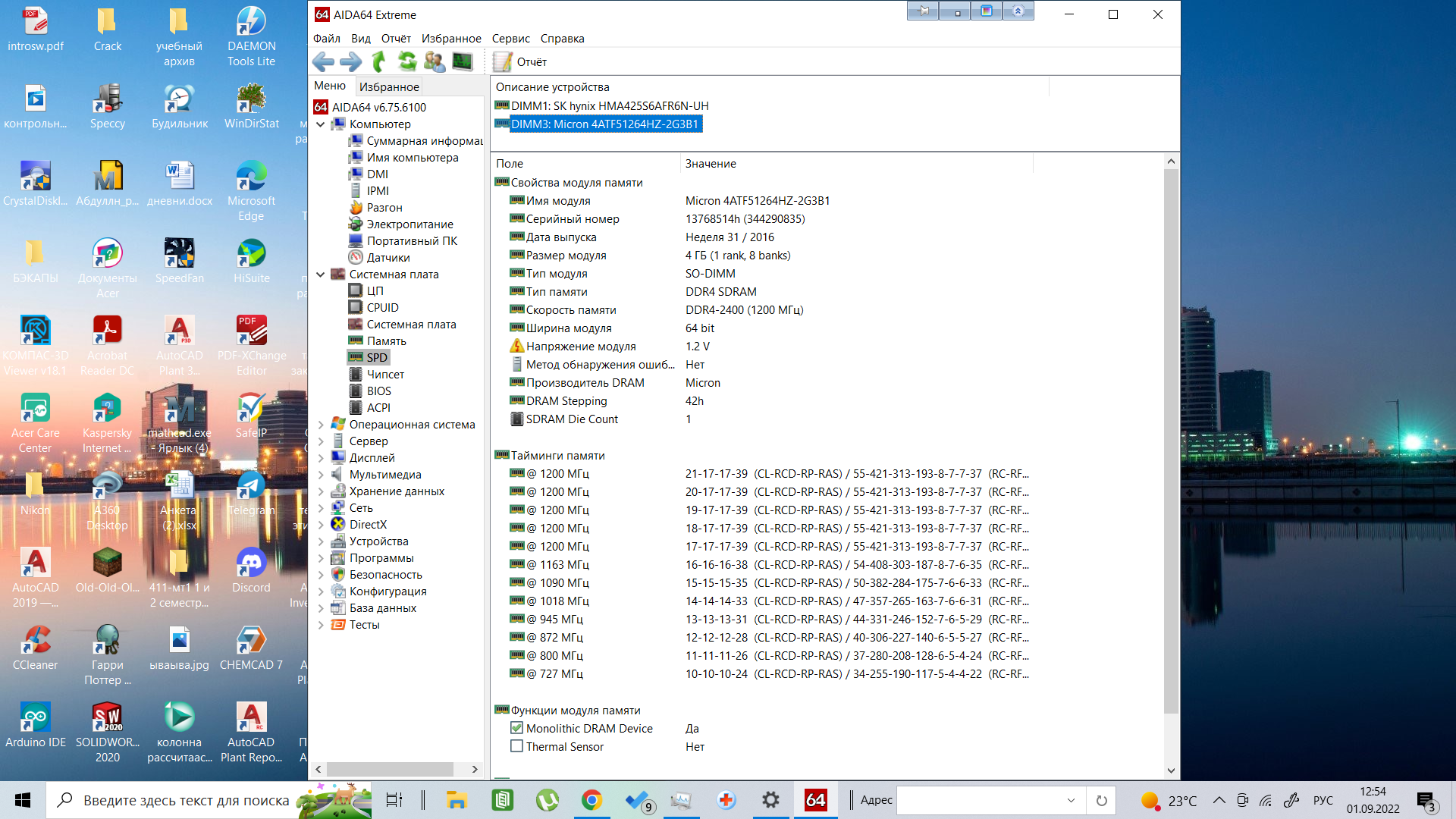
Task: Click the AIDA64 taskbar button
Action: click(x=815, y=800)
